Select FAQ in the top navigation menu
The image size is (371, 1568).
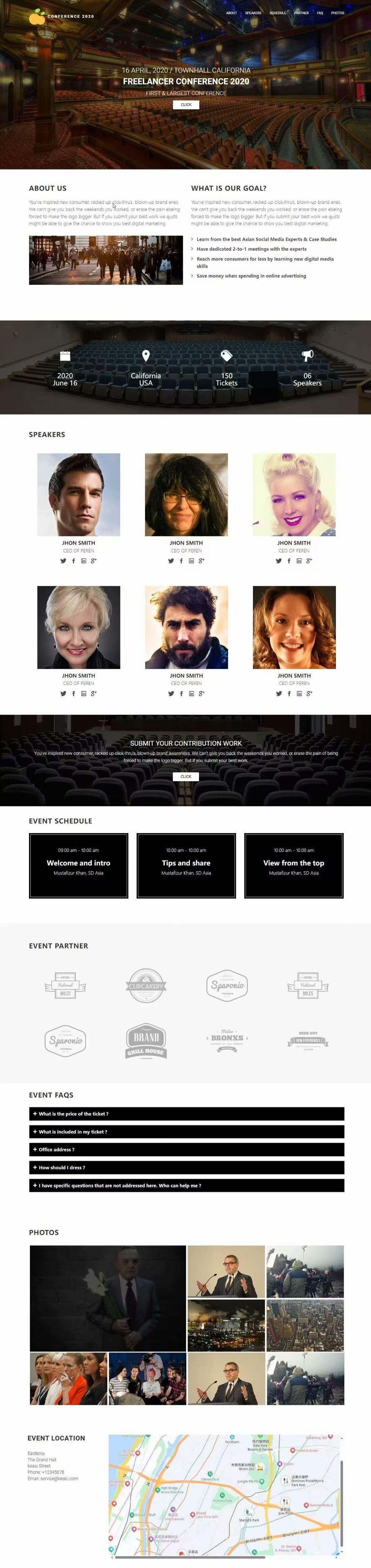click(320, 13)
